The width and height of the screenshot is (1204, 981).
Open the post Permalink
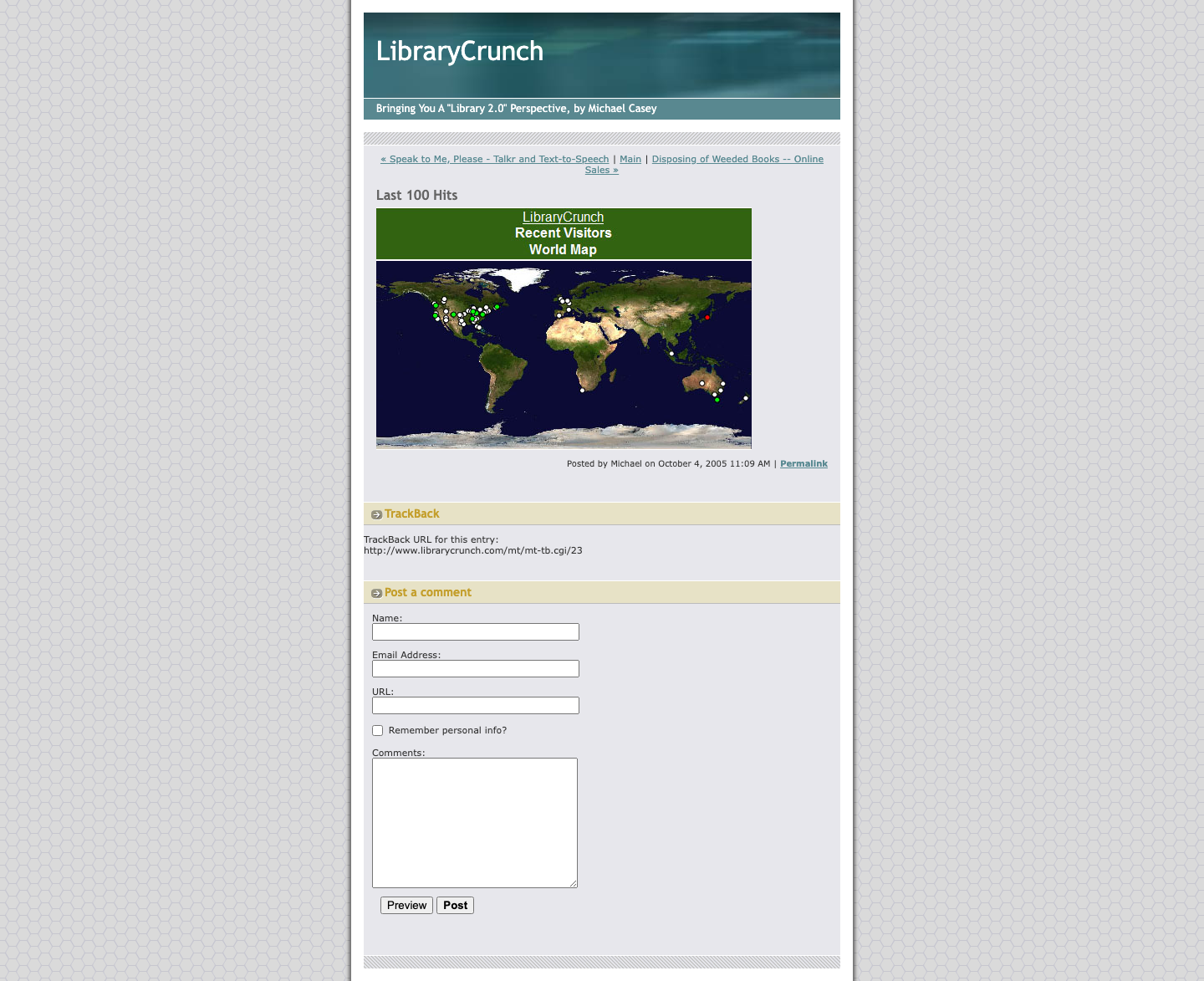click(x=804, y=463)
